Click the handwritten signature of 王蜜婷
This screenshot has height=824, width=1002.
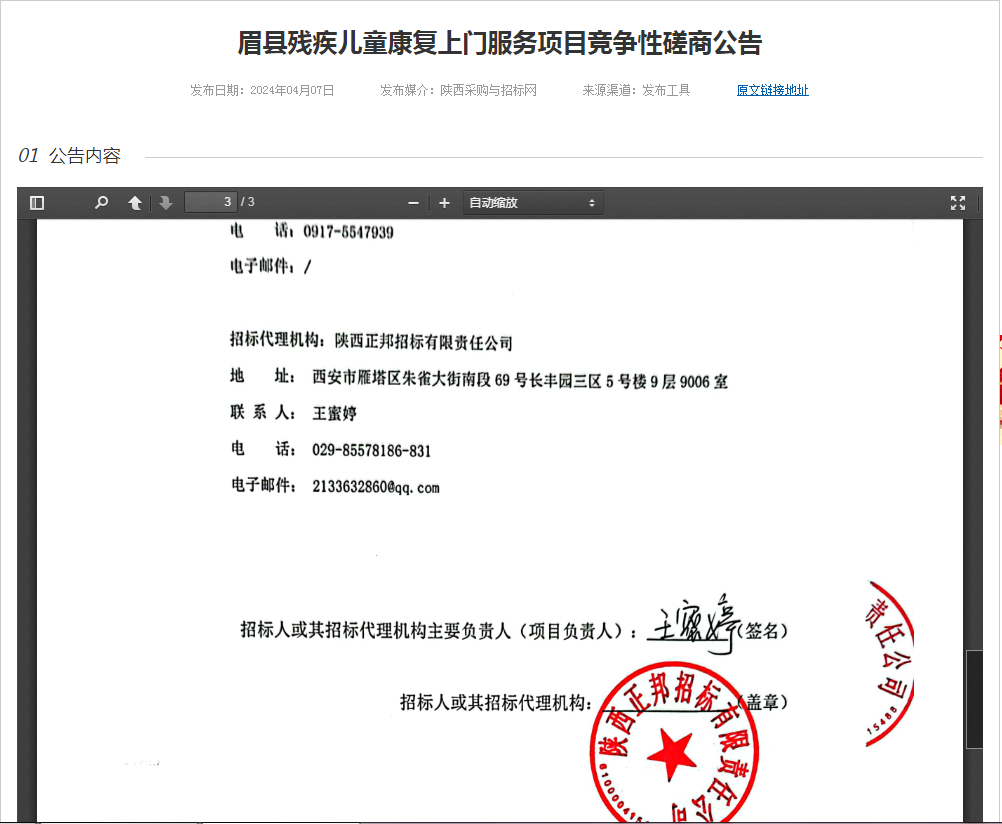pos(695,623)
